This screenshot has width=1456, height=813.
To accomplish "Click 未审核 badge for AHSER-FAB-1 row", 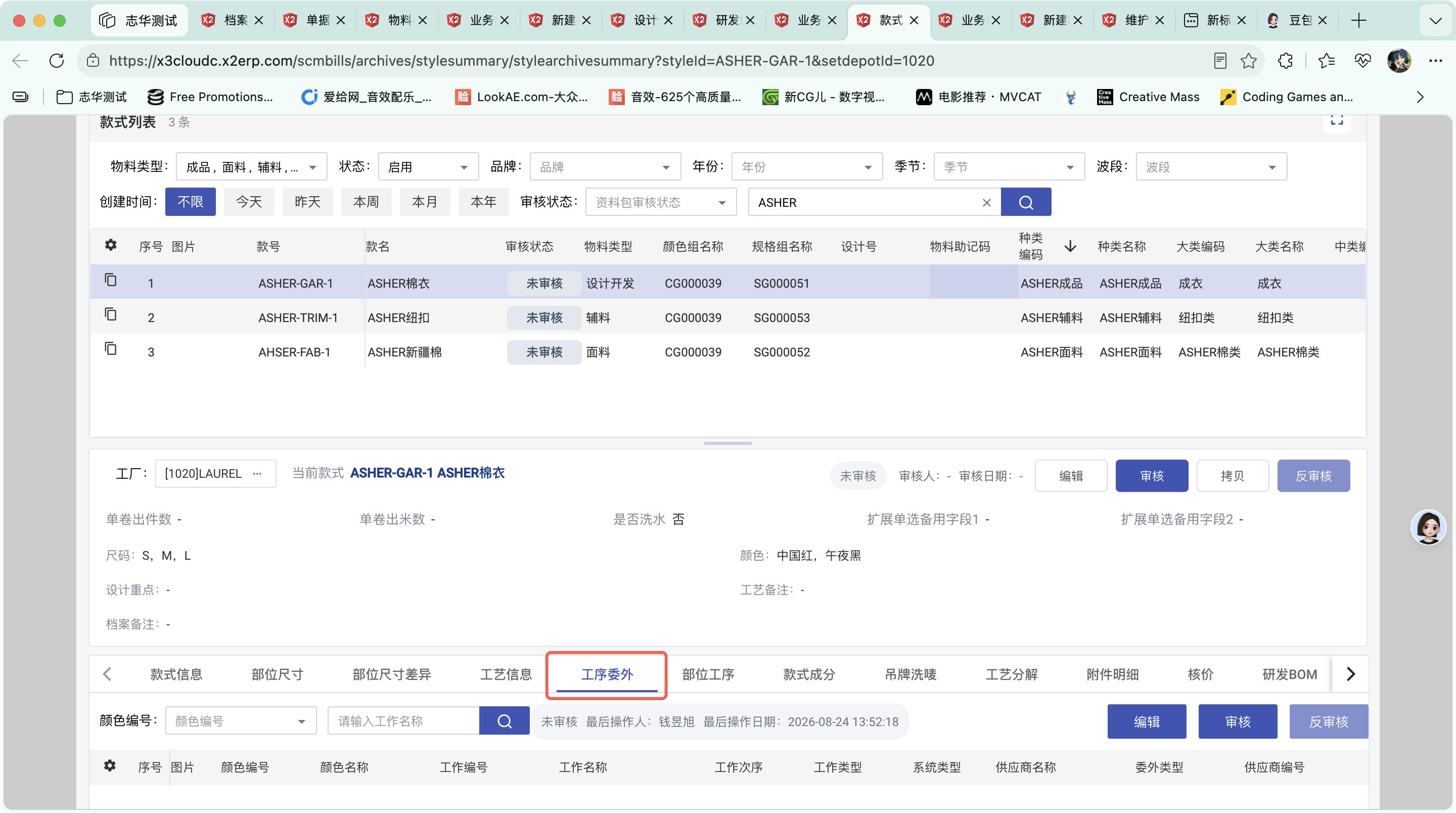I will (x=544, y=352).
